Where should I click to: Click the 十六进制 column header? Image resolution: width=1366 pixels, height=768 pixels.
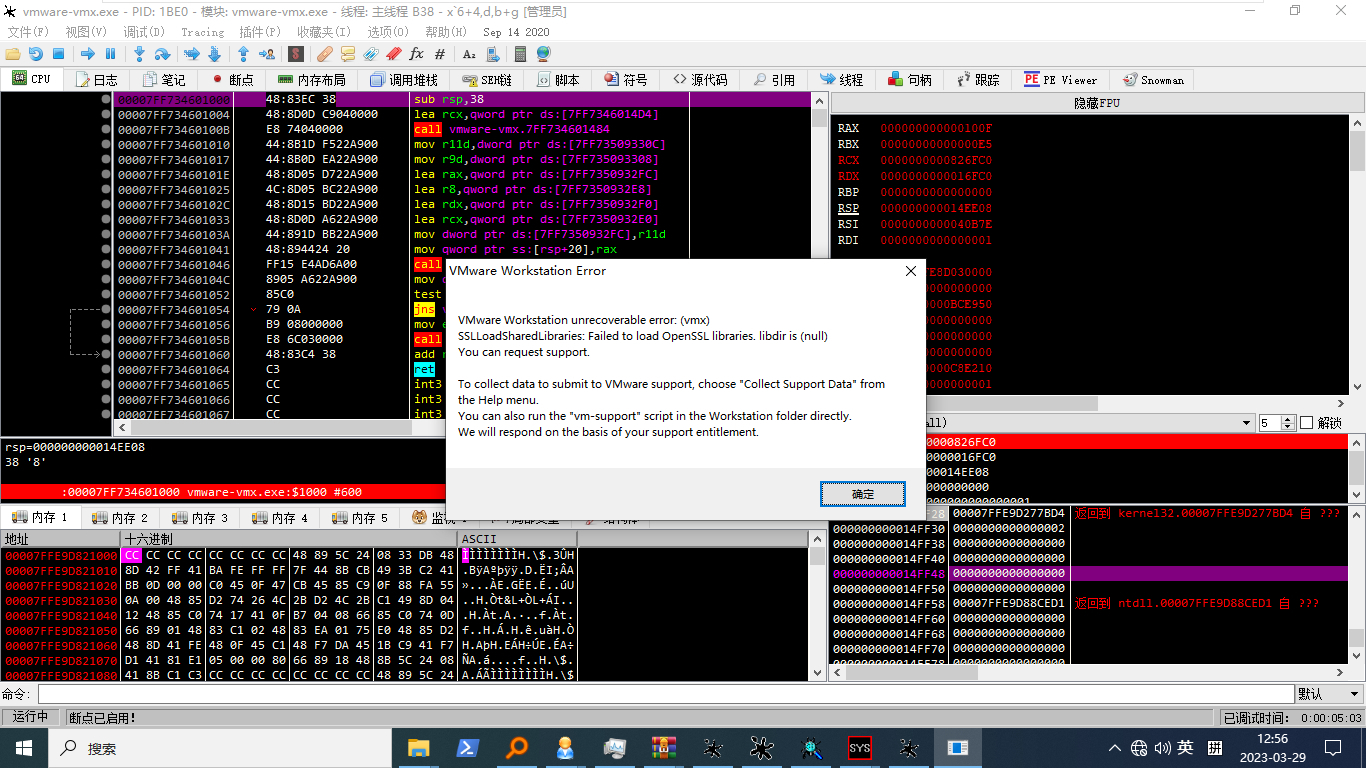point(288,539)
